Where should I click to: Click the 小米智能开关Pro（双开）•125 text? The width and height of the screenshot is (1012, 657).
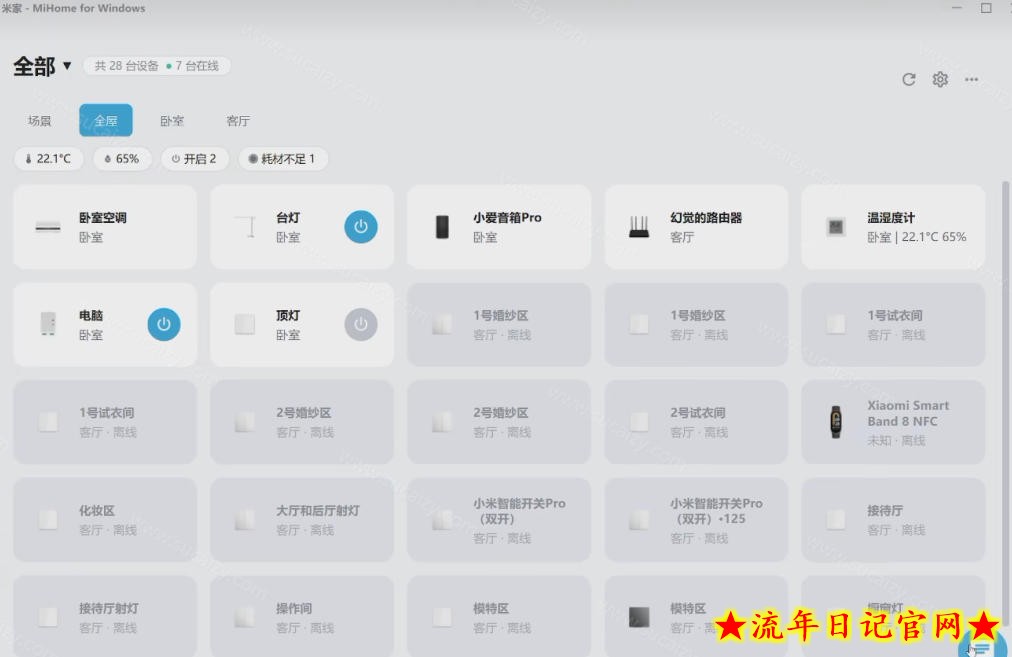(716, 511)
